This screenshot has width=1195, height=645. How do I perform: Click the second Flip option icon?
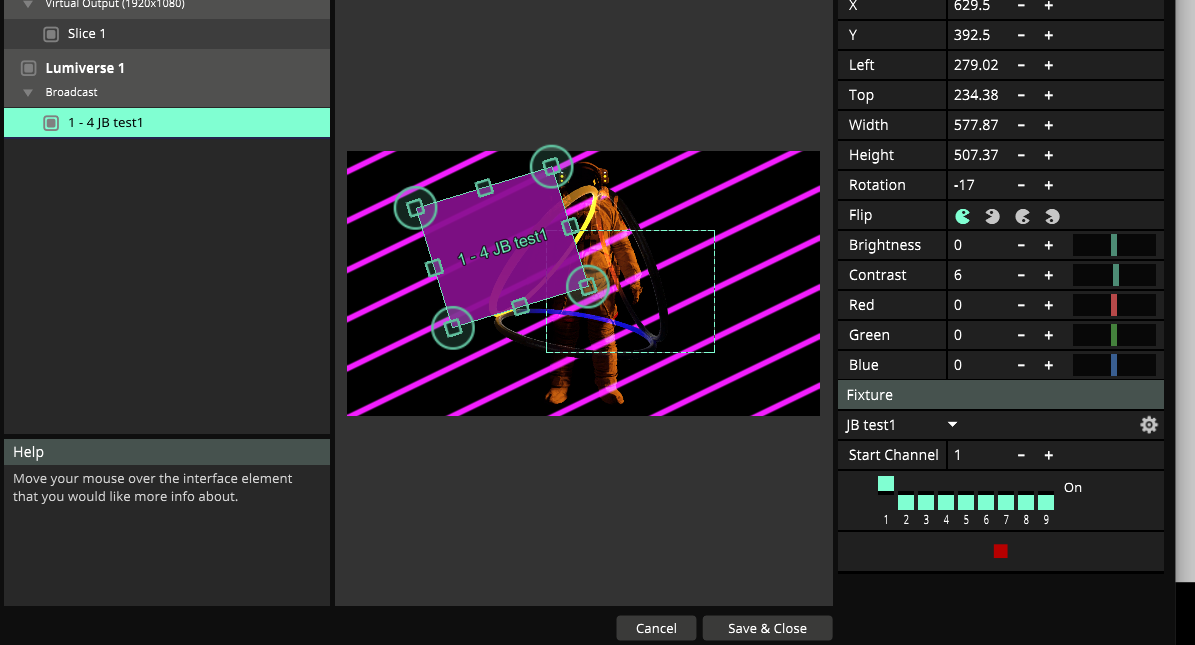tap(992, 215)
